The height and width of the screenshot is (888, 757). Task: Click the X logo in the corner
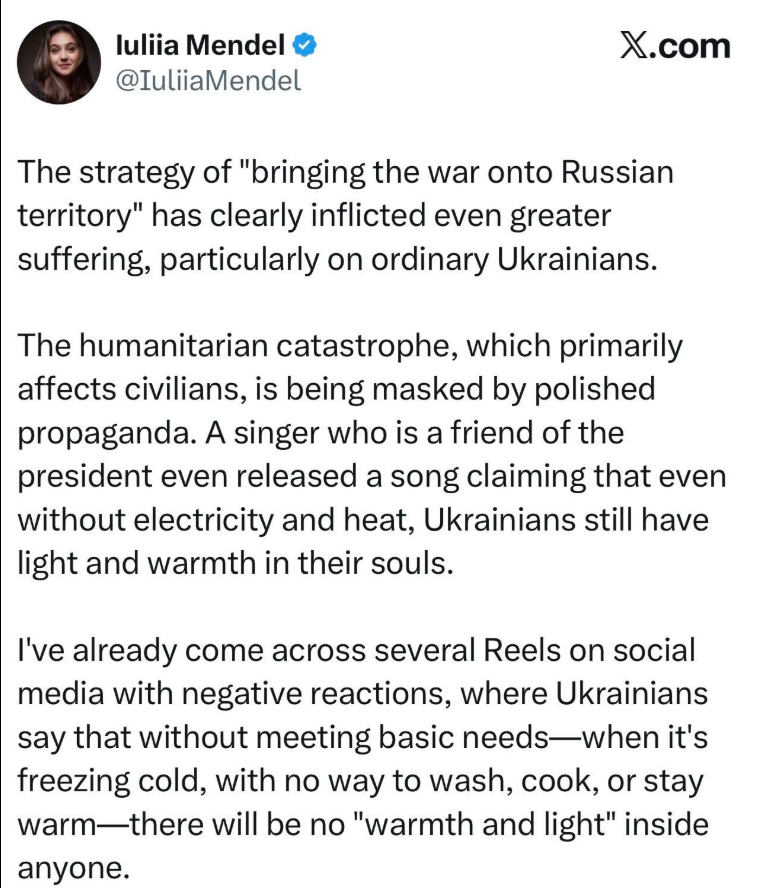(633, 46)
